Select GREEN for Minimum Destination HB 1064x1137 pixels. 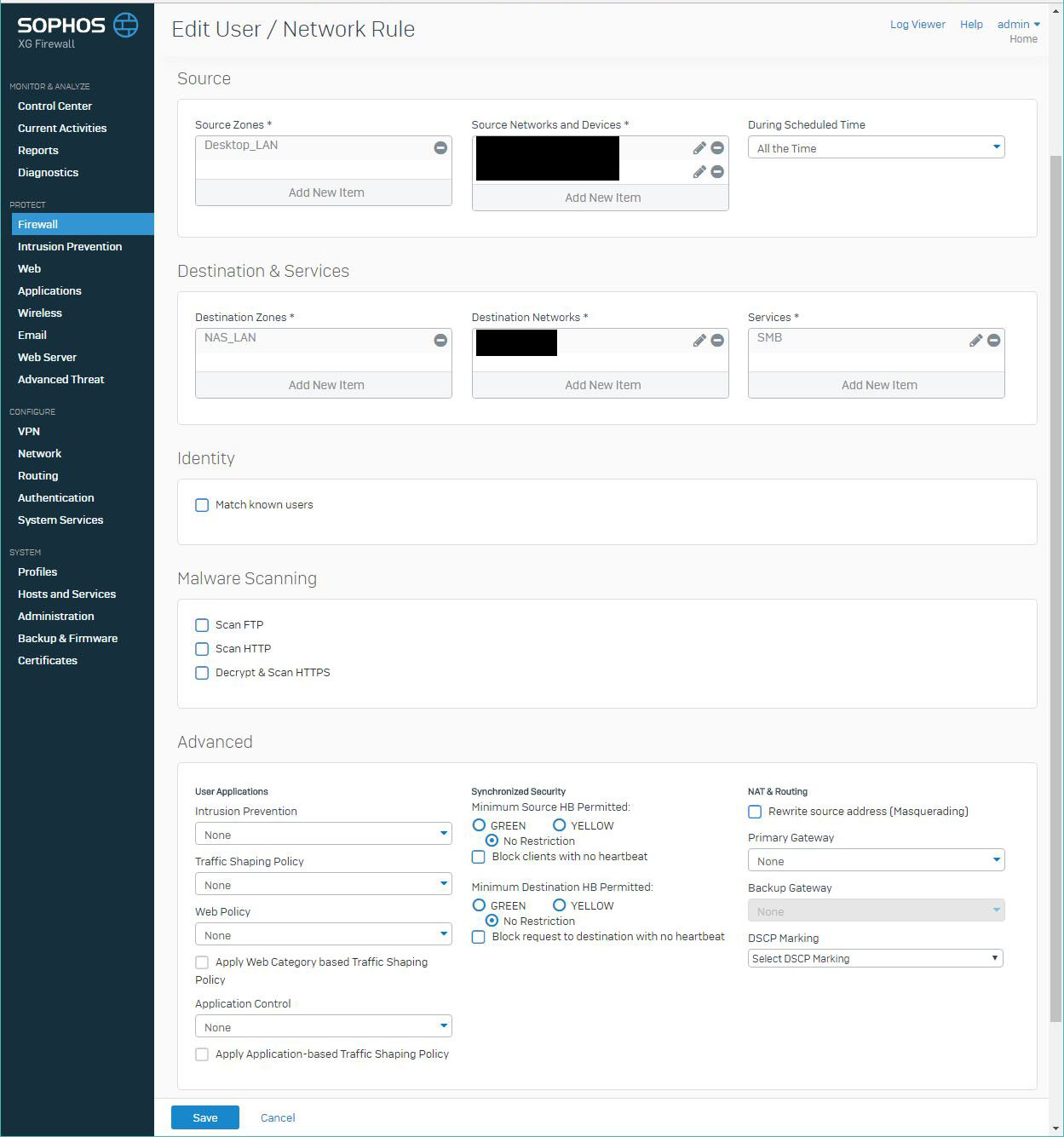(479, 905)
